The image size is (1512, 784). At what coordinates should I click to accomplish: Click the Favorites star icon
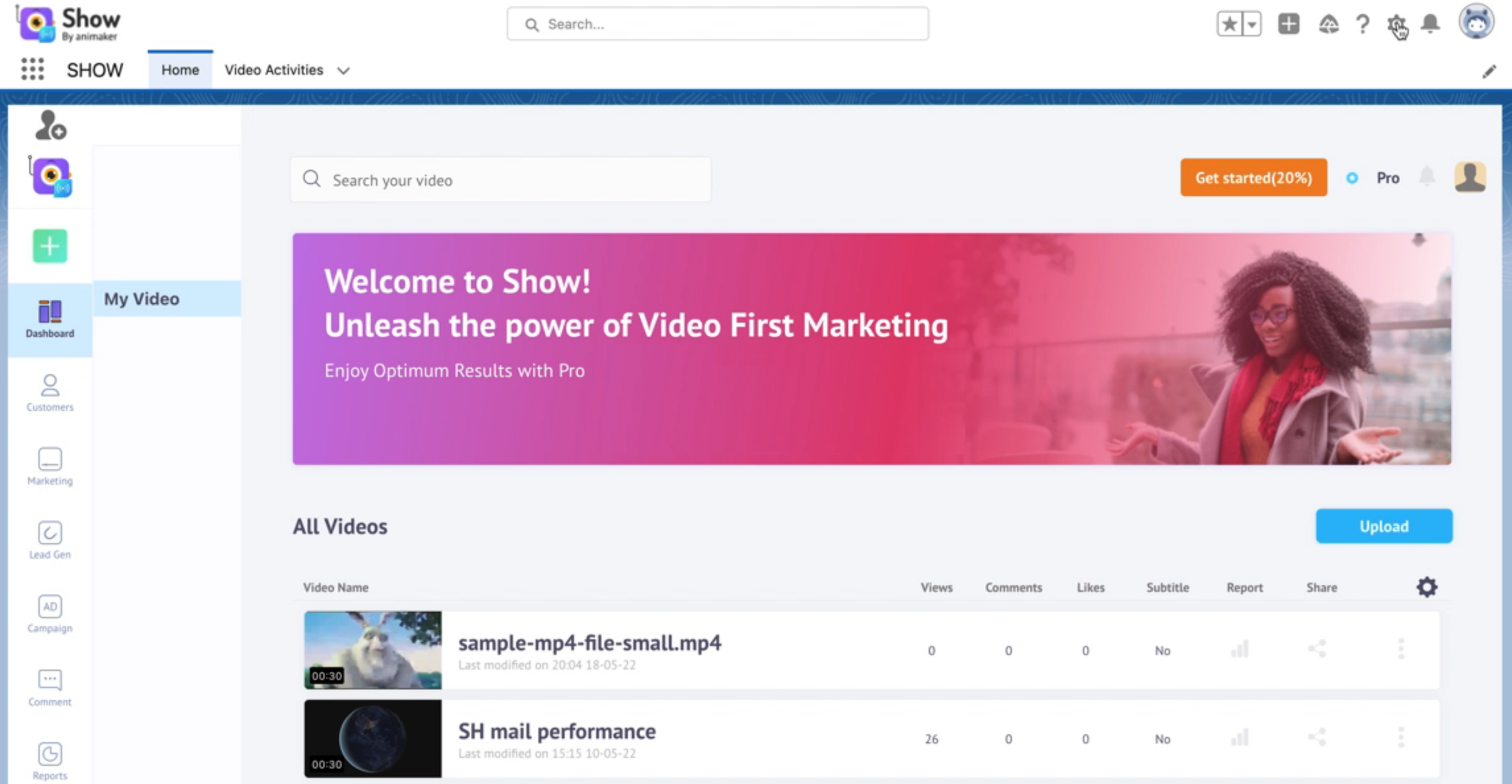coord(1229,24)
